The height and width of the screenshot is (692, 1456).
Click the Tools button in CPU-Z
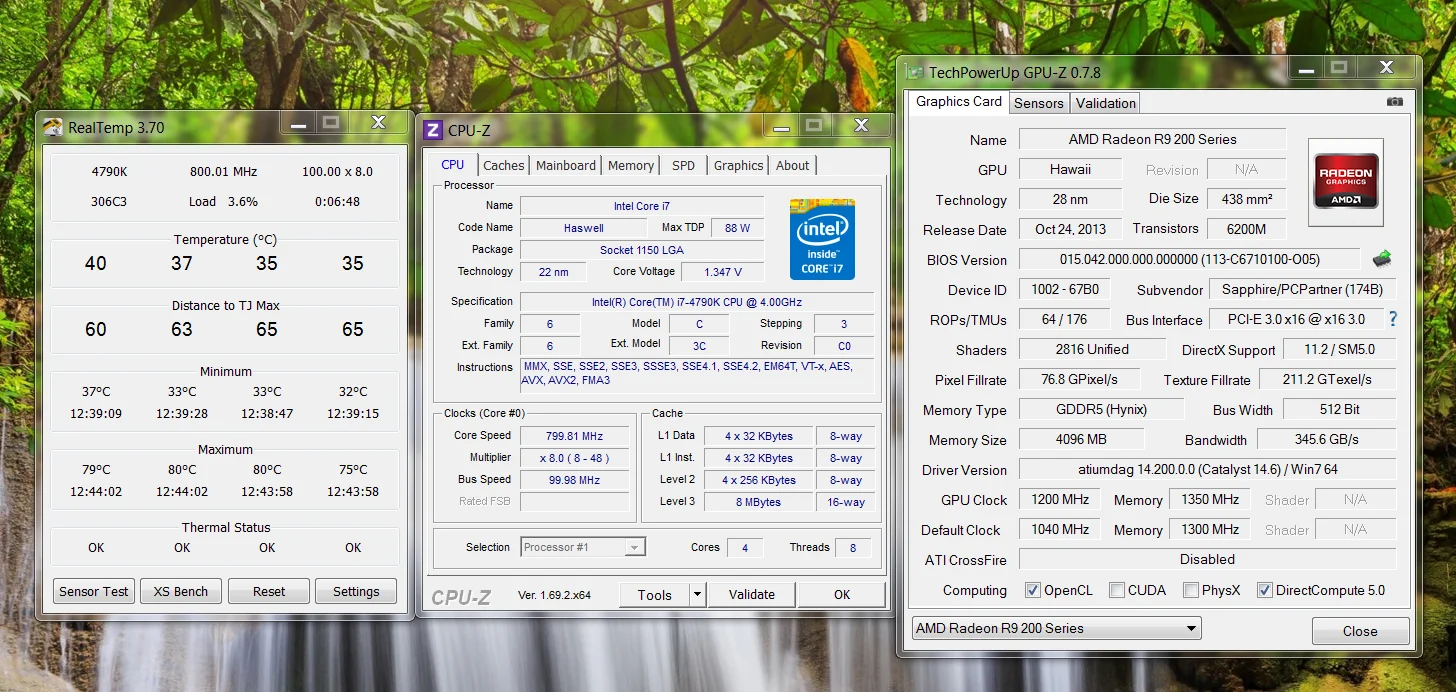[655, 595]
